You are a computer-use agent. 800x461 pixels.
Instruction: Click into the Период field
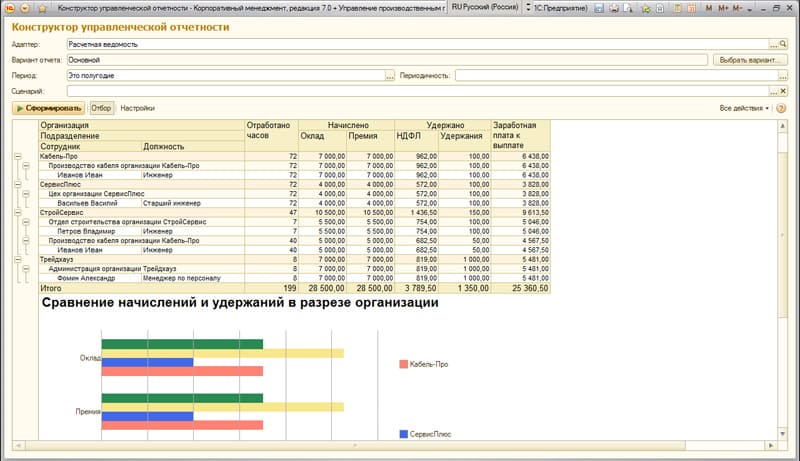226,75
